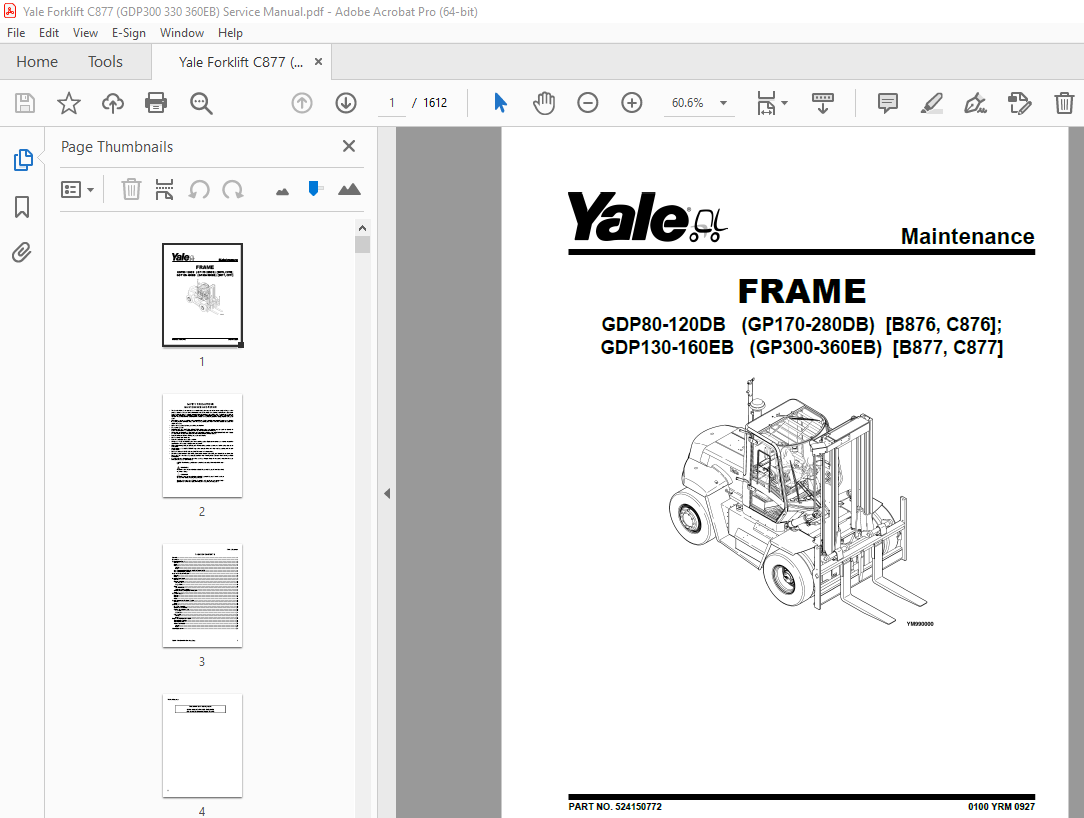Choose the Selection arrow tool

click(x=501, y=103)
